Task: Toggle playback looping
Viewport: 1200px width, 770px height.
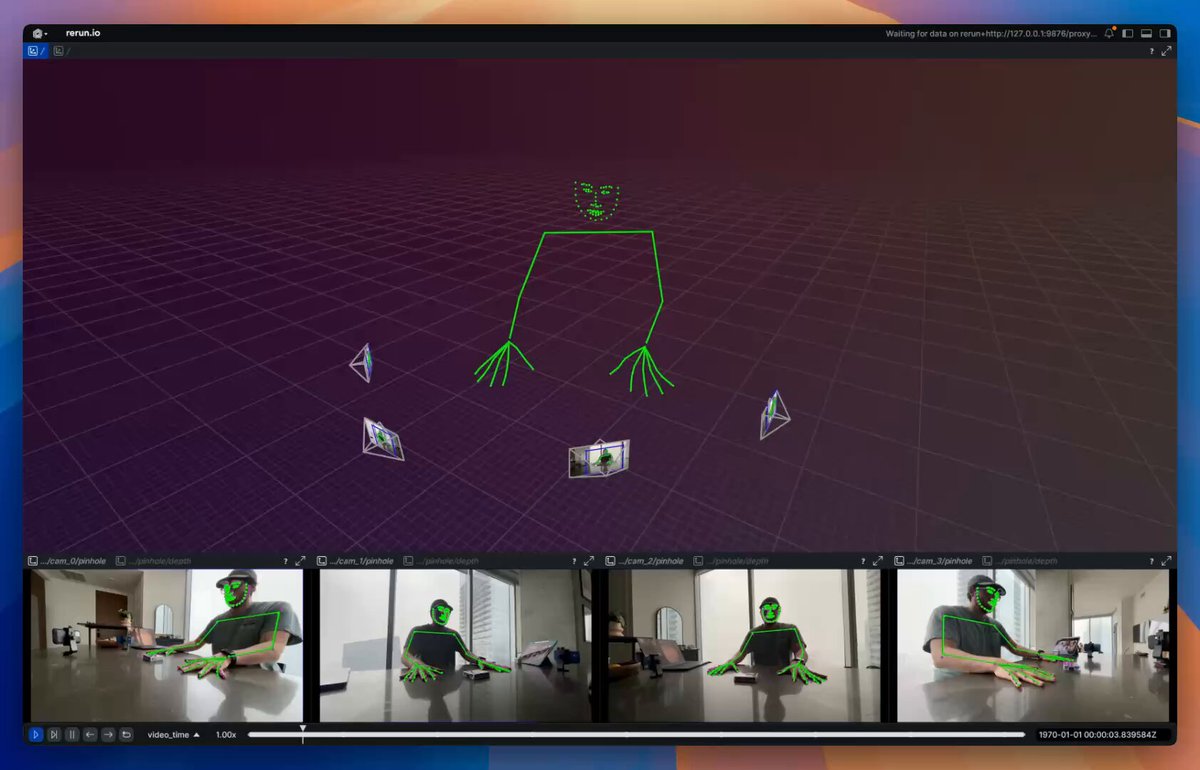Action: 126,734
